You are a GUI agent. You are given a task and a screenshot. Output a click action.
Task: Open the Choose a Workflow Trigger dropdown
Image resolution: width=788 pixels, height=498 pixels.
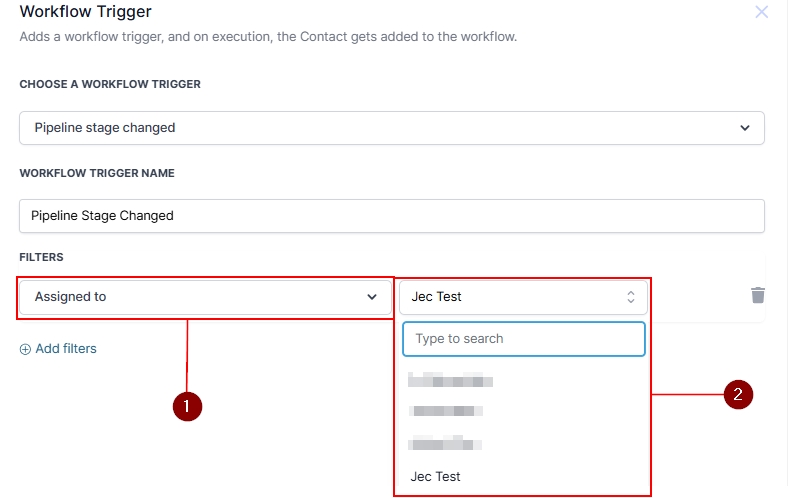coord(391,128)
